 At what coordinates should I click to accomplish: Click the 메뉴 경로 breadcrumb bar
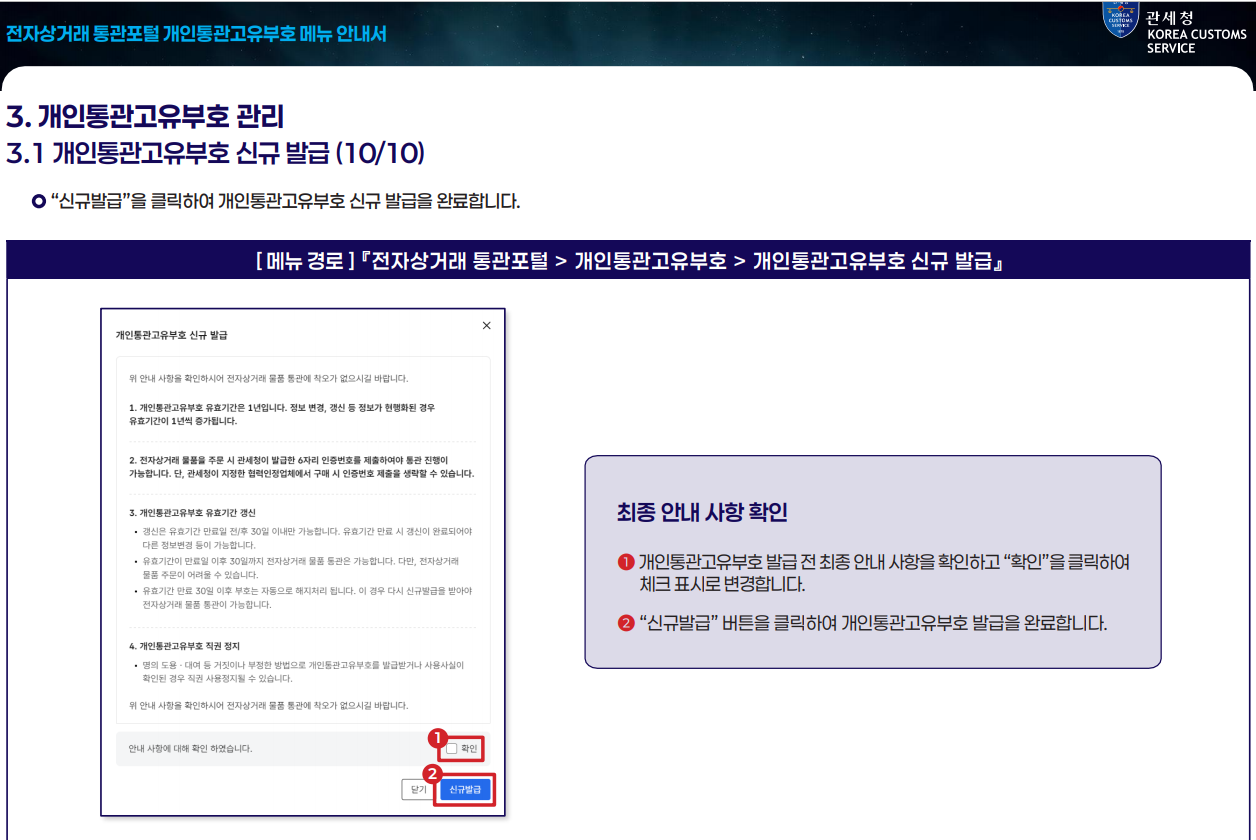[628, 261]
